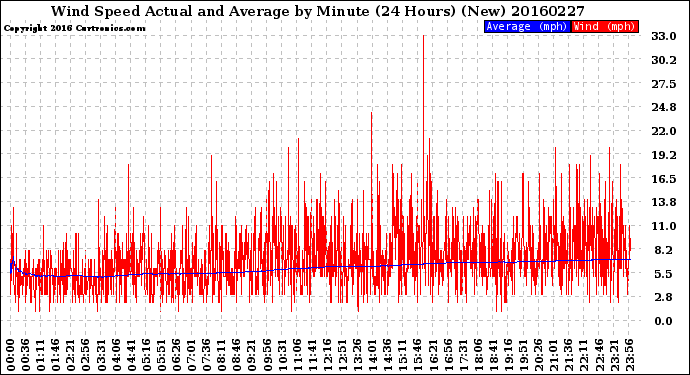Click the 16:56 time axis label

(448, 355)
